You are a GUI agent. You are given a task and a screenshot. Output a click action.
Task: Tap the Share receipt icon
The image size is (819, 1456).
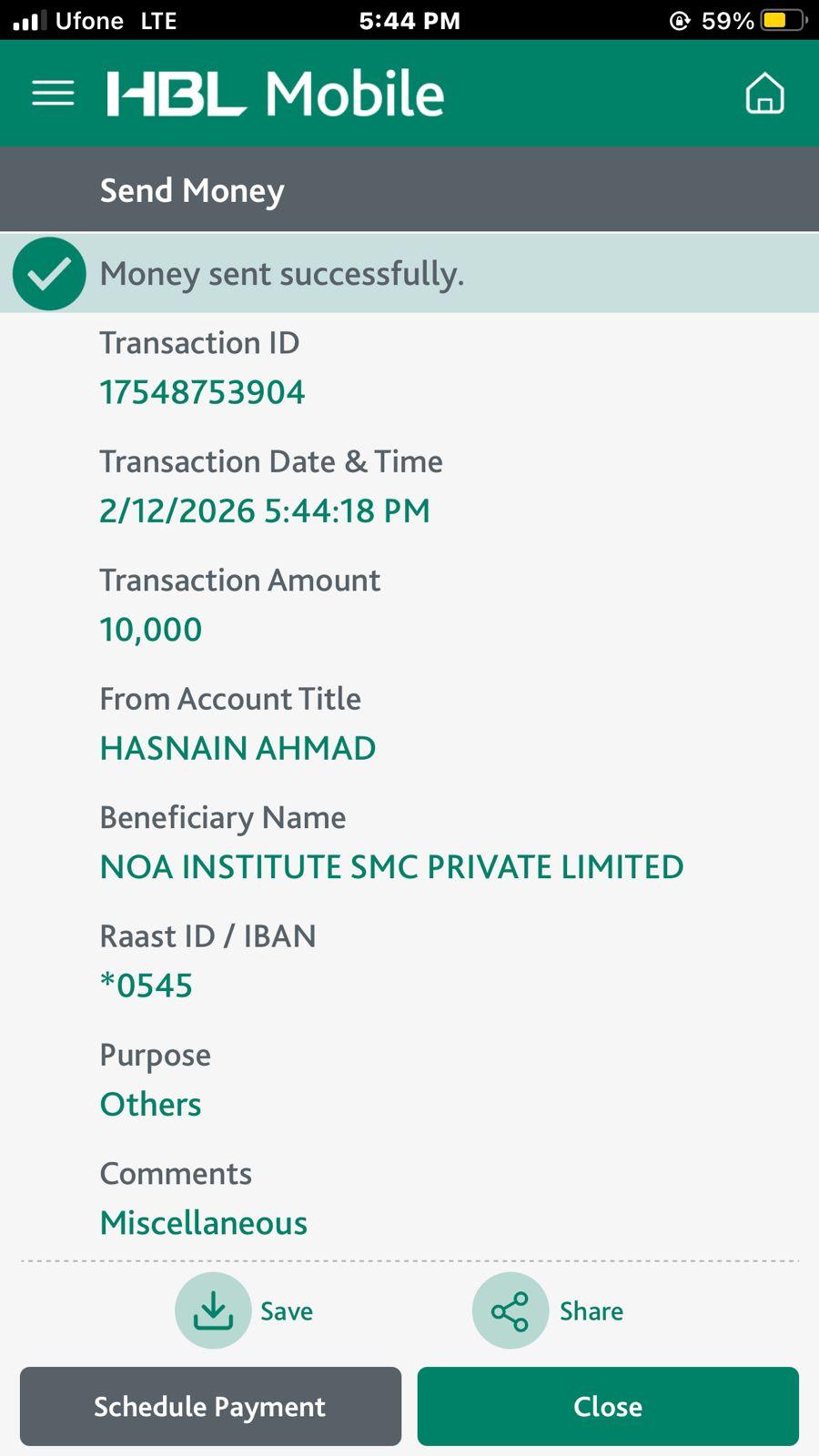(x=510, y=1310)
